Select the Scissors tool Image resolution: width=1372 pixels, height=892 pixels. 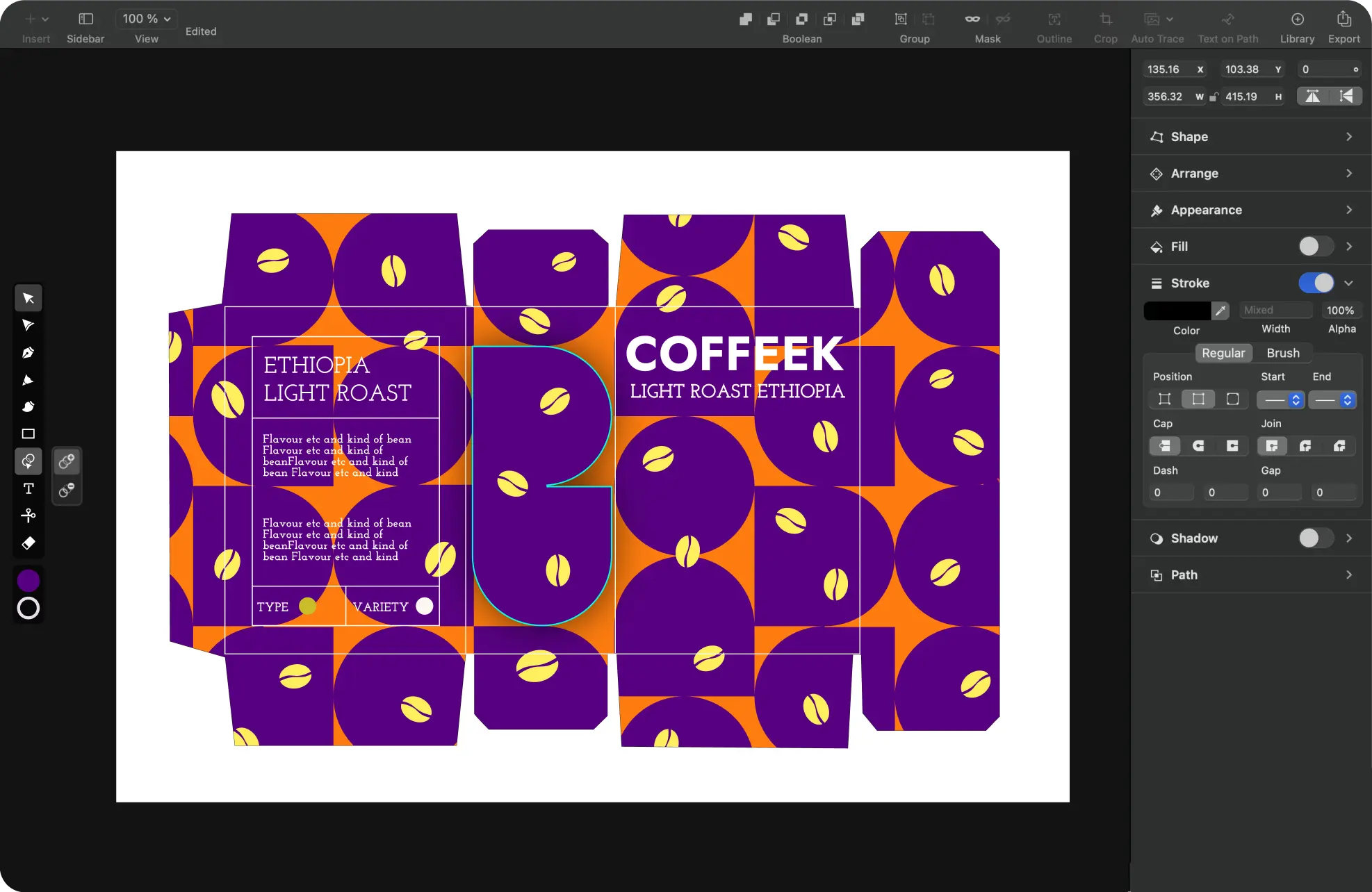pyautogui.click(x=28, y=515)
